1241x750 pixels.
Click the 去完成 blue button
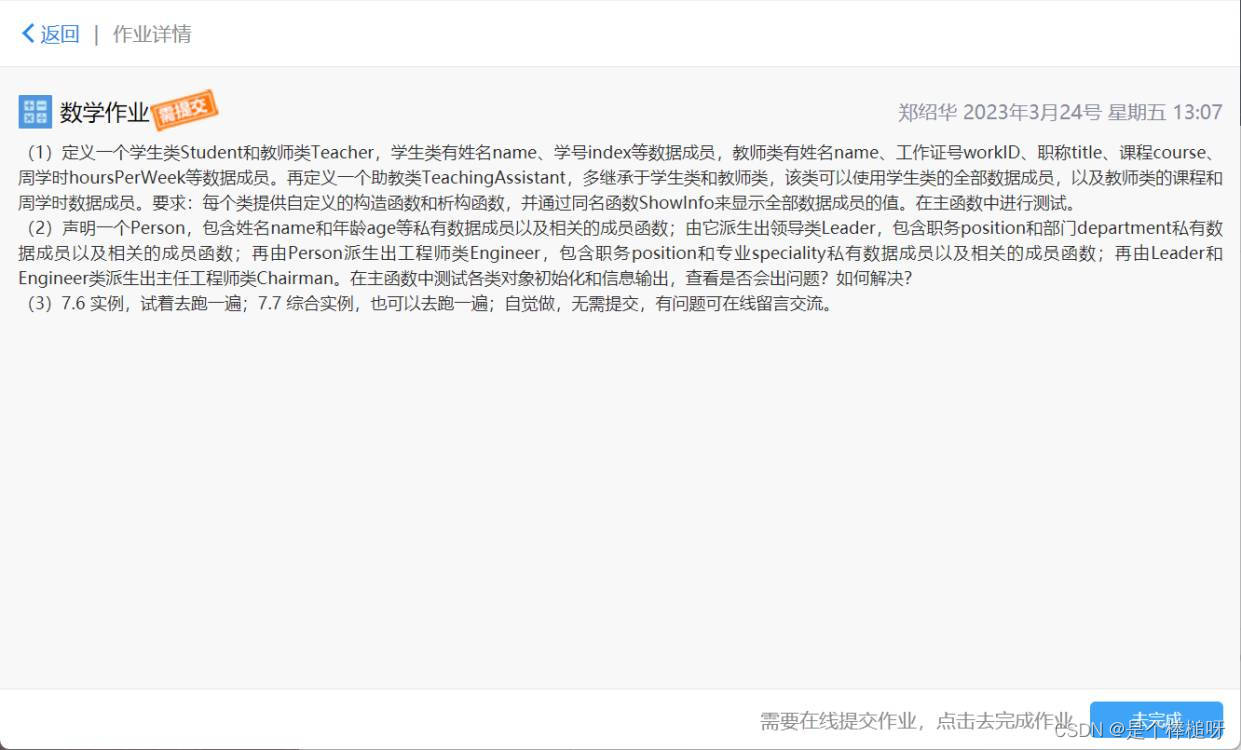pyautogui.click(x=1156, y=721)
